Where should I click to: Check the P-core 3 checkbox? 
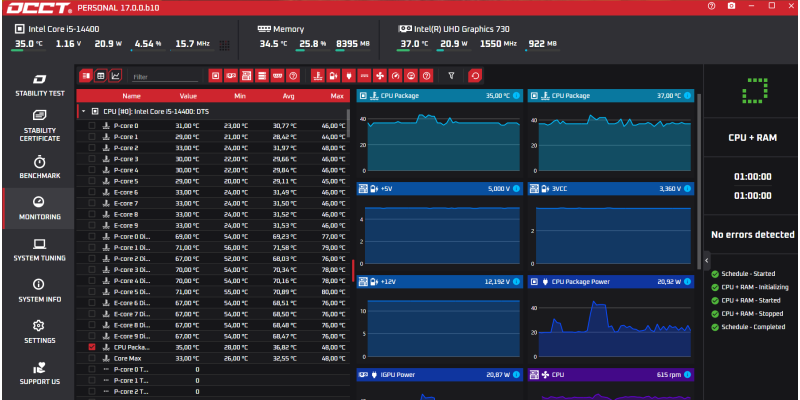(92, 159)
